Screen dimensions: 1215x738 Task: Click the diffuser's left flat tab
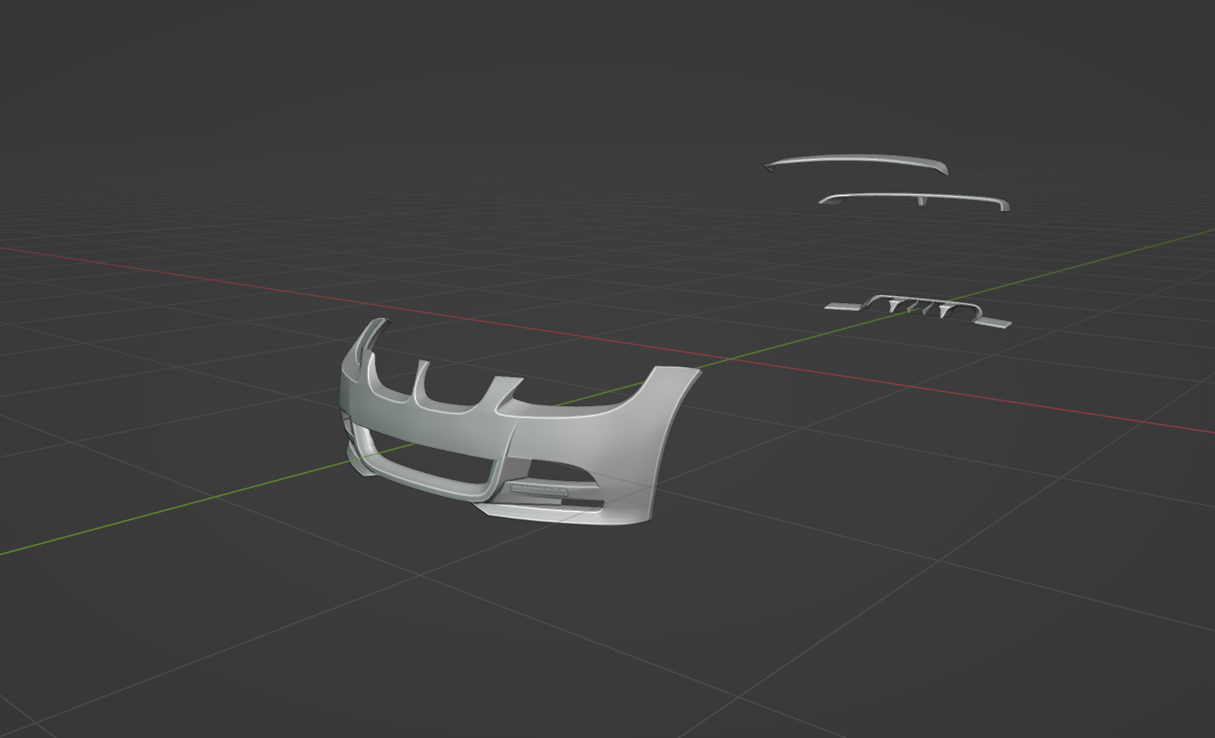[844, 307]
